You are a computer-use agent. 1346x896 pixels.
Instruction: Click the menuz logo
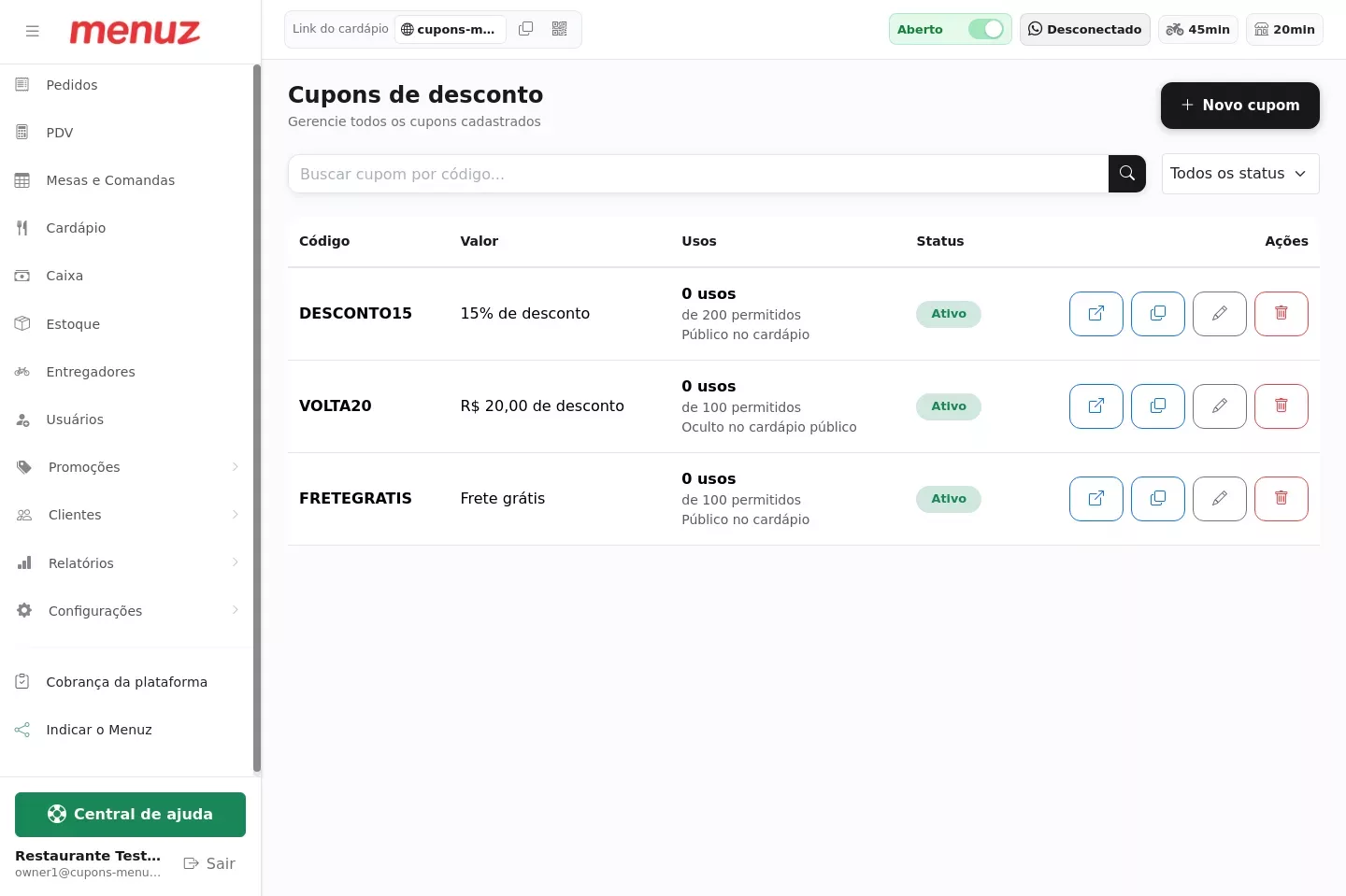coord(135,31)
